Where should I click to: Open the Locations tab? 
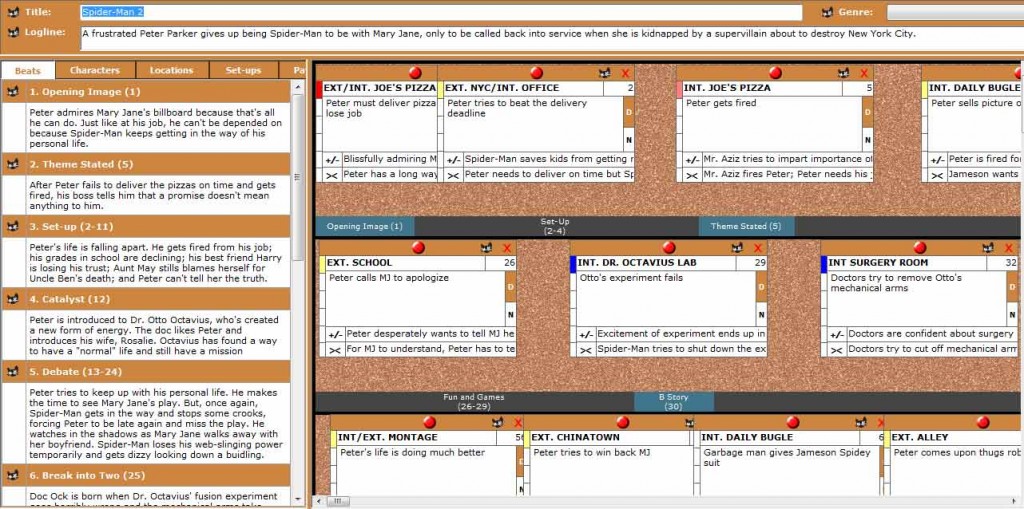click(x=171, y=70)
